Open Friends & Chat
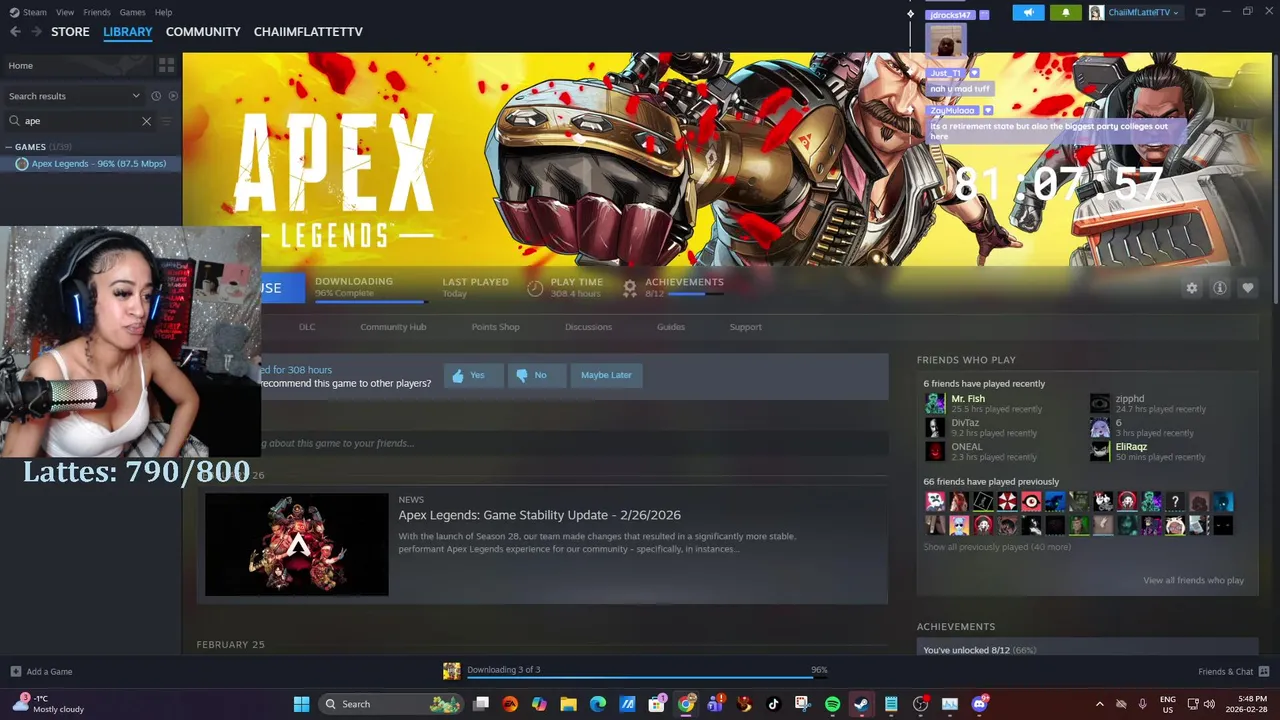This screenshot has width=1280, height=720. (x=1233, y=672)
